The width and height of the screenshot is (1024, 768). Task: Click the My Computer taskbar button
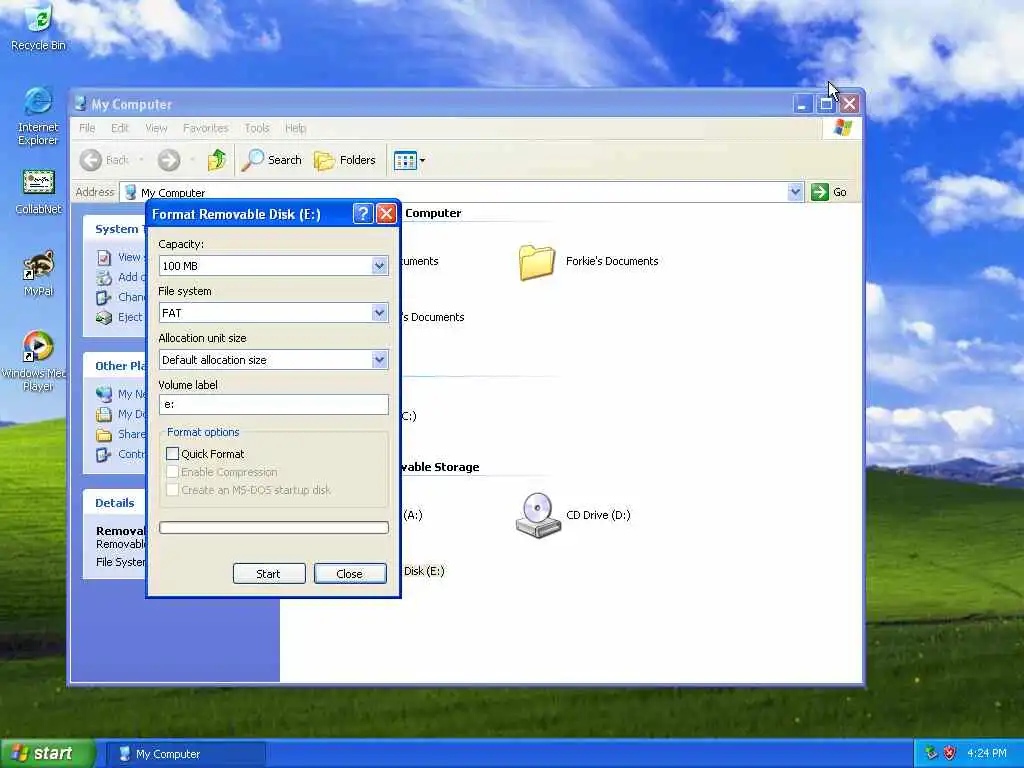[186, 754]
